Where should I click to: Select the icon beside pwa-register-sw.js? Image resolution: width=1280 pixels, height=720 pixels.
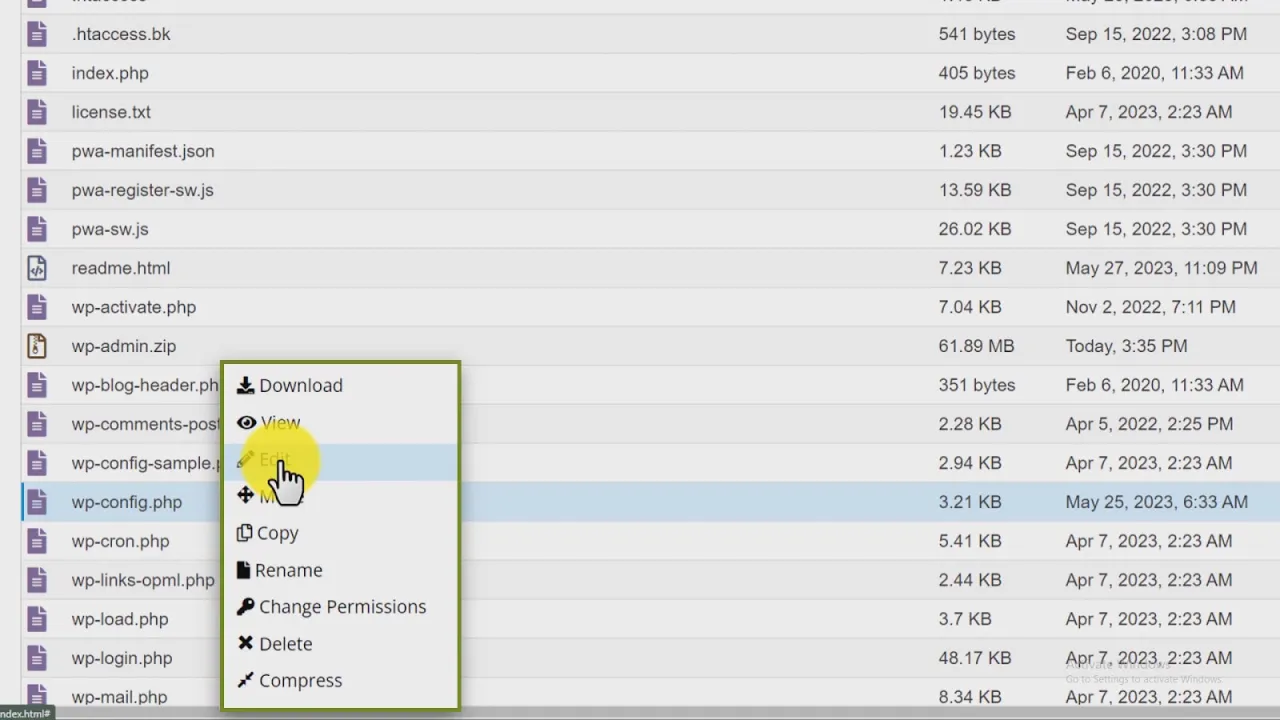37,190
